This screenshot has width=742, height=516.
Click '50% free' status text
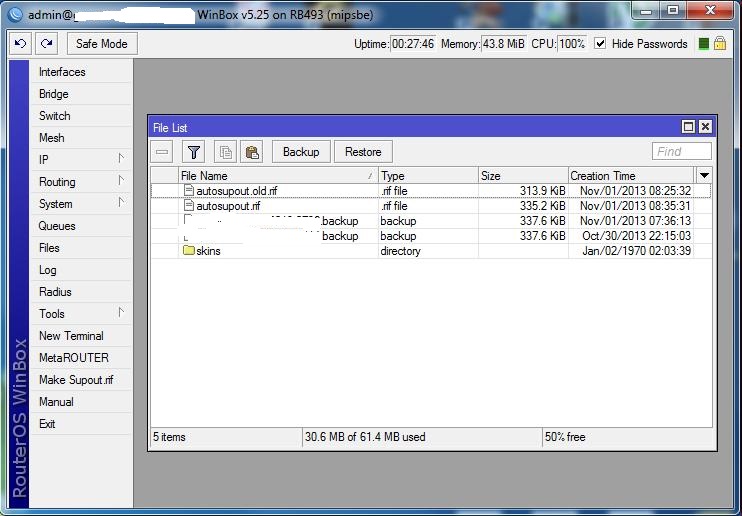point(565,437)
